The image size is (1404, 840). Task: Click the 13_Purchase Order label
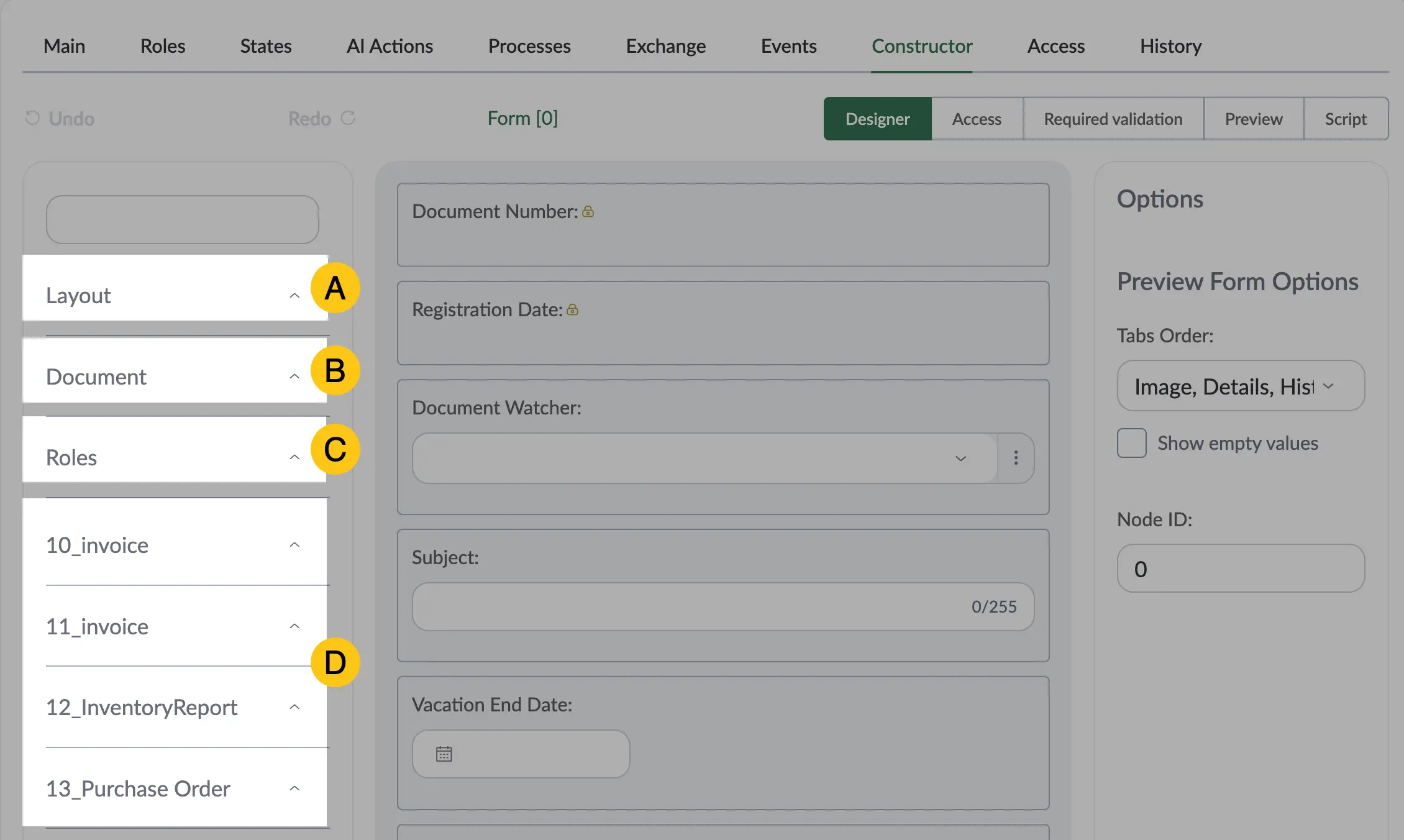(138, 788)
